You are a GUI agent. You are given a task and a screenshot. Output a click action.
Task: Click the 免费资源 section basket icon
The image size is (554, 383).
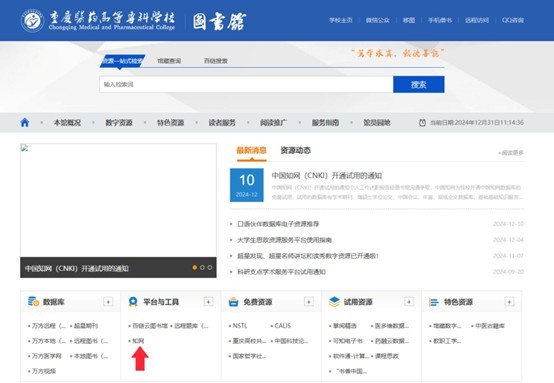233,302
